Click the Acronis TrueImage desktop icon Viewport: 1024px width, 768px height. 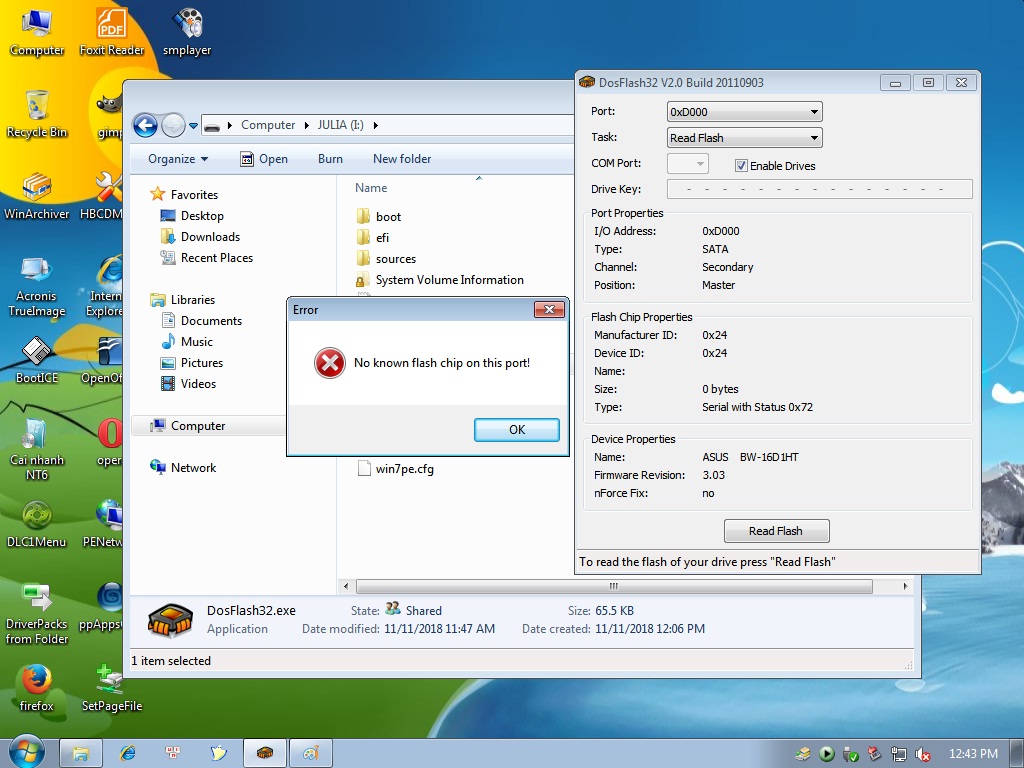click(37, 286)
